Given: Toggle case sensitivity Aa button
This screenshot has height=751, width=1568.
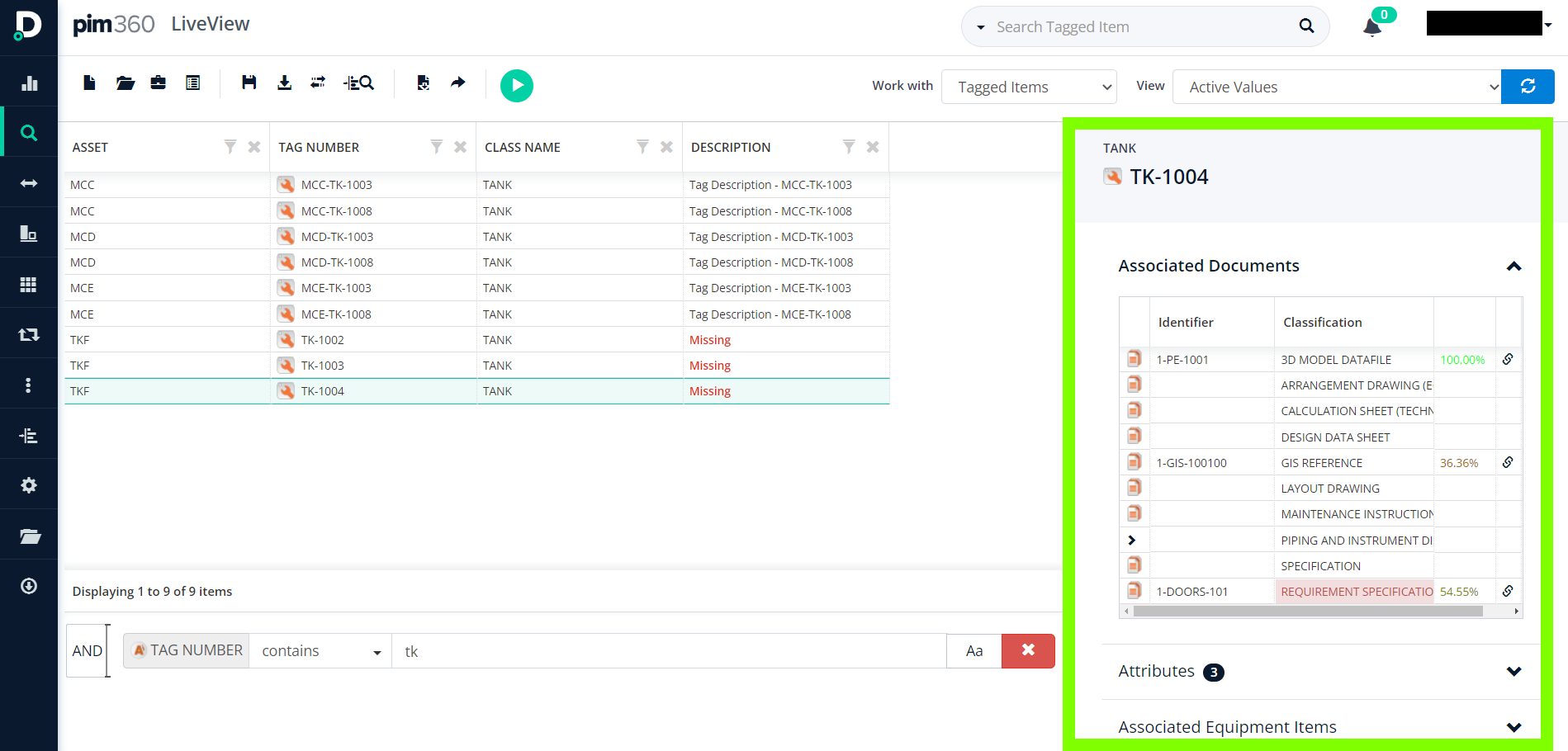Looking at the screenshot, I should [x=974, y=651].
